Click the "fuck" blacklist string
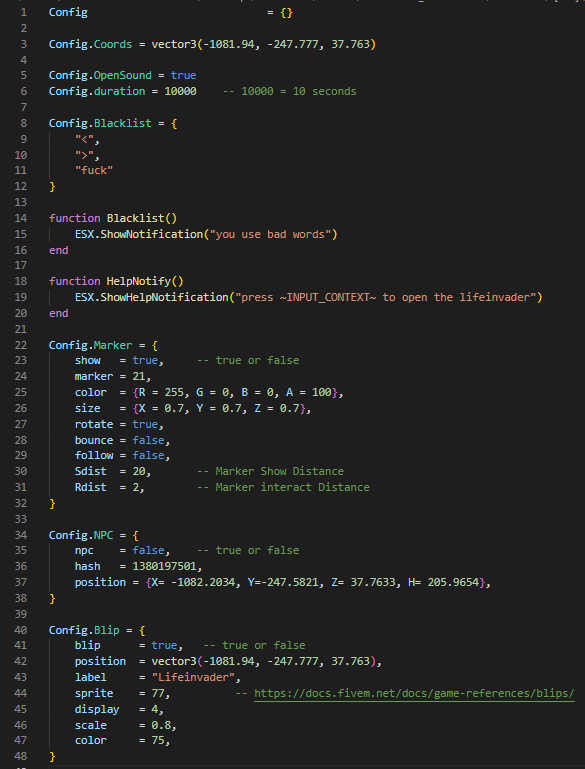This screenshot has height=769, width=585. pyautogui.click(x=94, y=170)
